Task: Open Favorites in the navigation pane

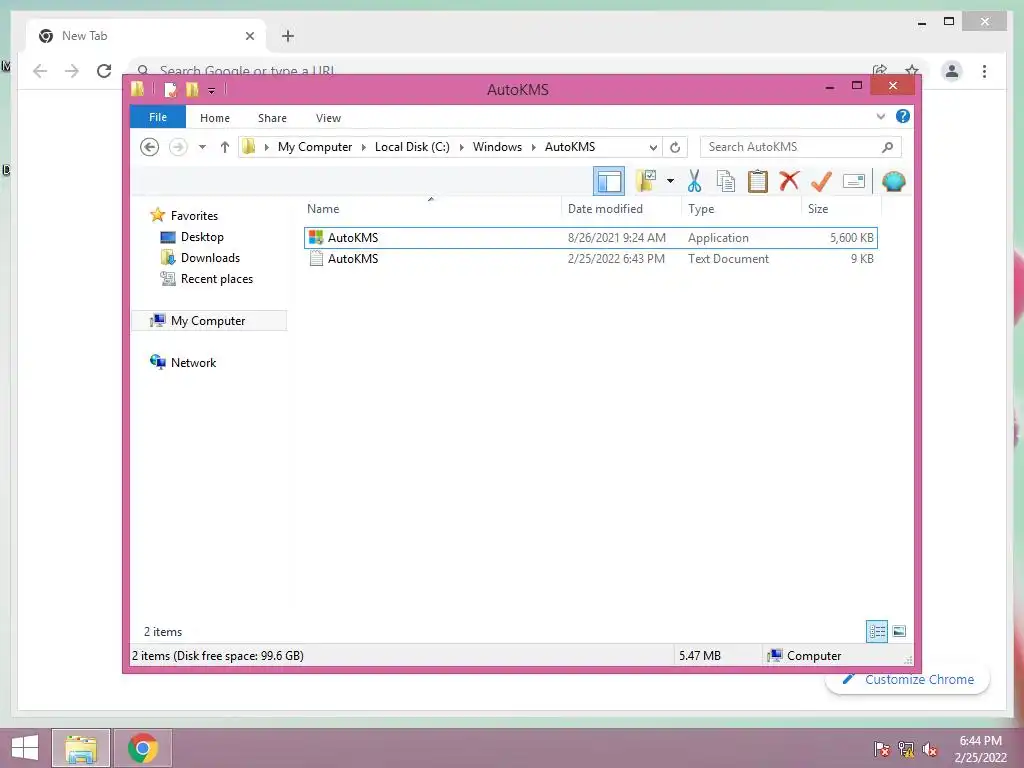Action: [194, 216]
